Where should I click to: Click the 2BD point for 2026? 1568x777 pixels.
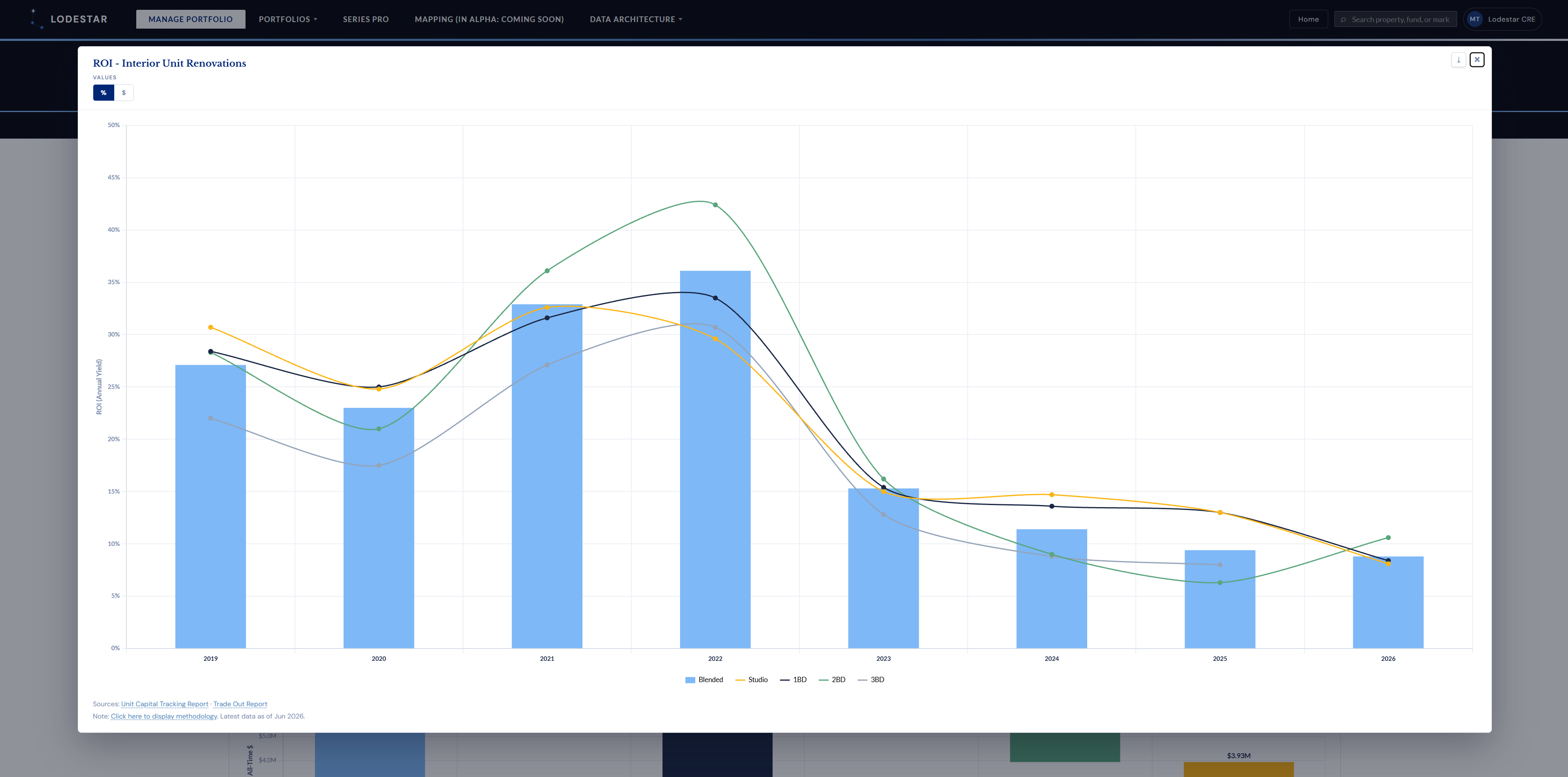click(x=1388, y=538)
